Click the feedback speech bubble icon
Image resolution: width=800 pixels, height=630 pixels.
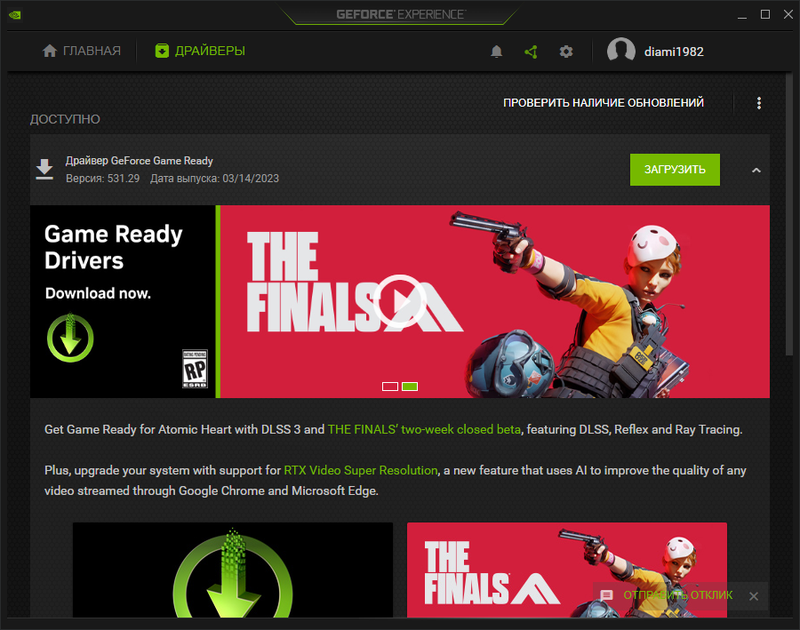(x=607, y=595)
